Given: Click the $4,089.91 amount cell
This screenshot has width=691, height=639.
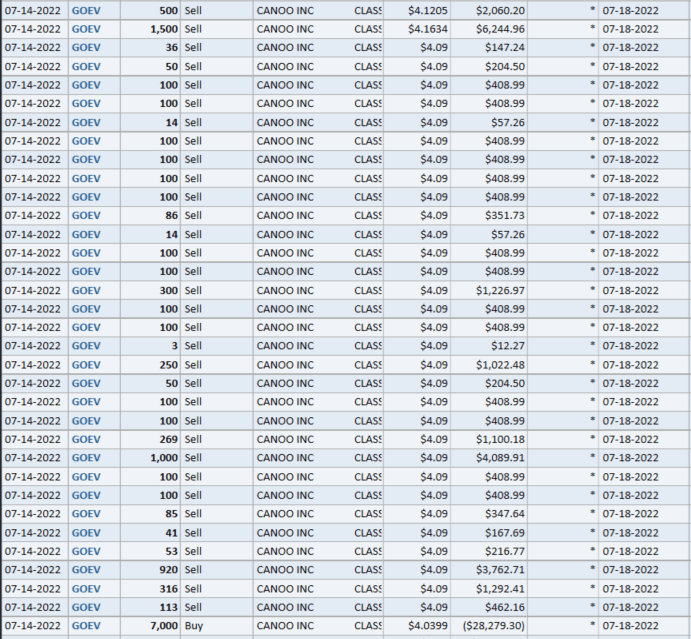Looking at the screenshot, I should (489, 458).
